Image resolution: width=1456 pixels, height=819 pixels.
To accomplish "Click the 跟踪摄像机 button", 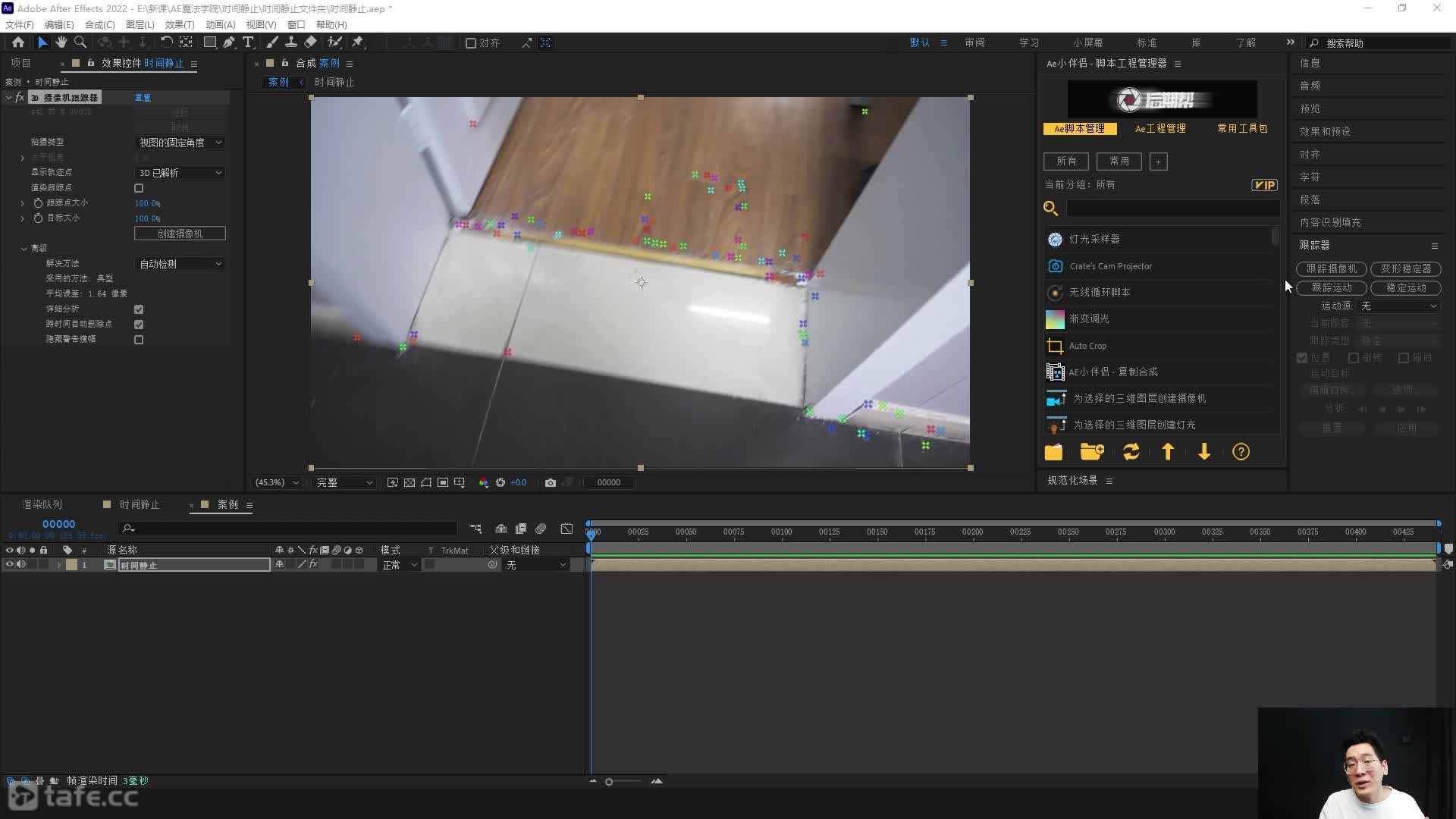I will click(x=1332, y=269).
